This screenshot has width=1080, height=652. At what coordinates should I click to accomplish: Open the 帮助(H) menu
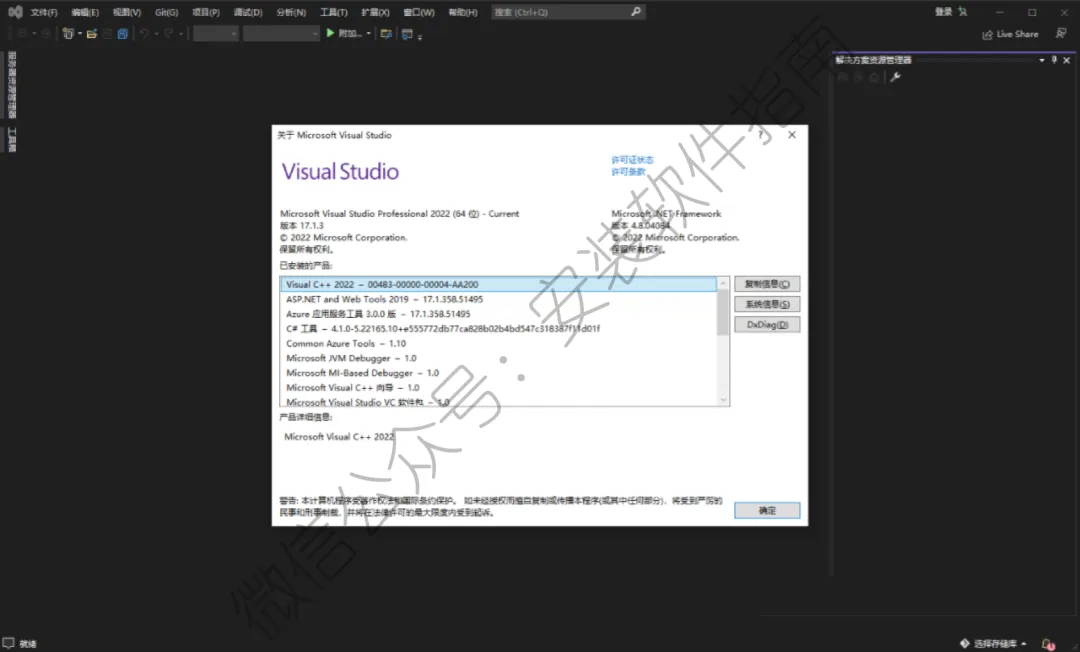pyautogui.click(x=463, y=12)
